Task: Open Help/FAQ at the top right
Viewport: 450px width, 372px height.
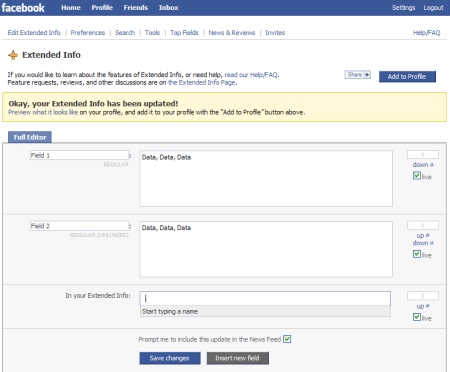Action: [427, 33]
